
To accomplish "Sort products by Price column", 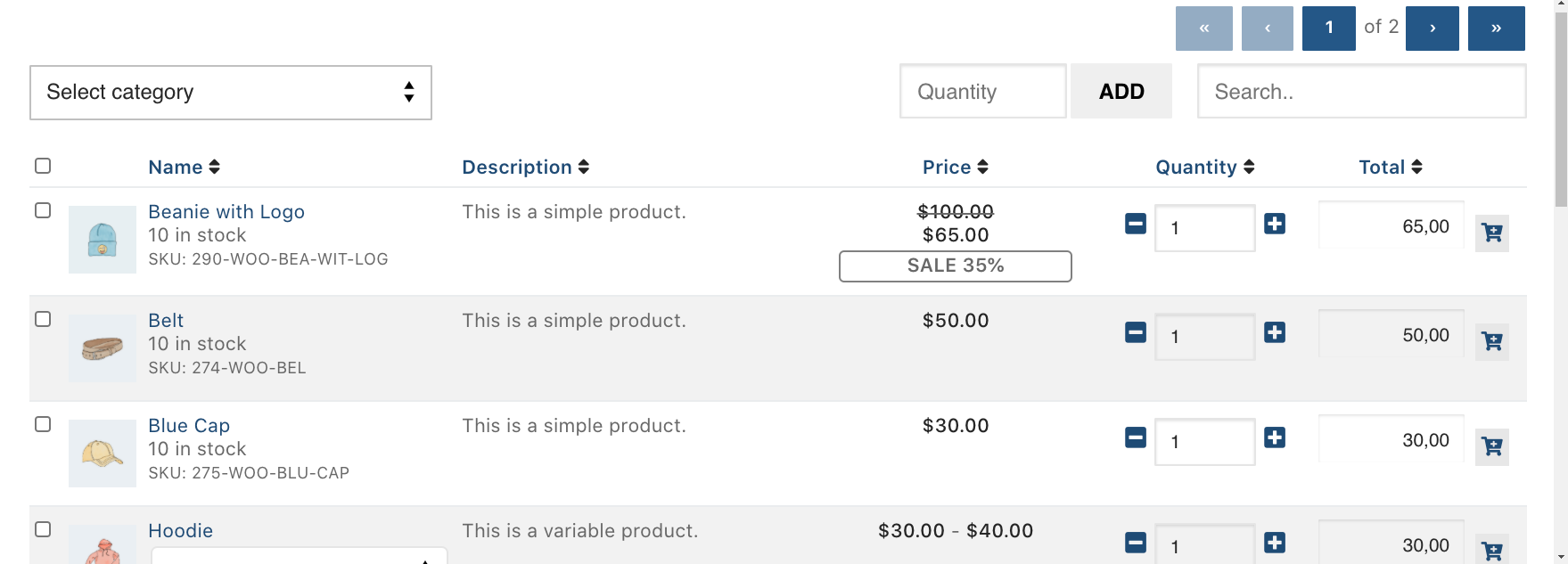I will [x=955, y=167].
